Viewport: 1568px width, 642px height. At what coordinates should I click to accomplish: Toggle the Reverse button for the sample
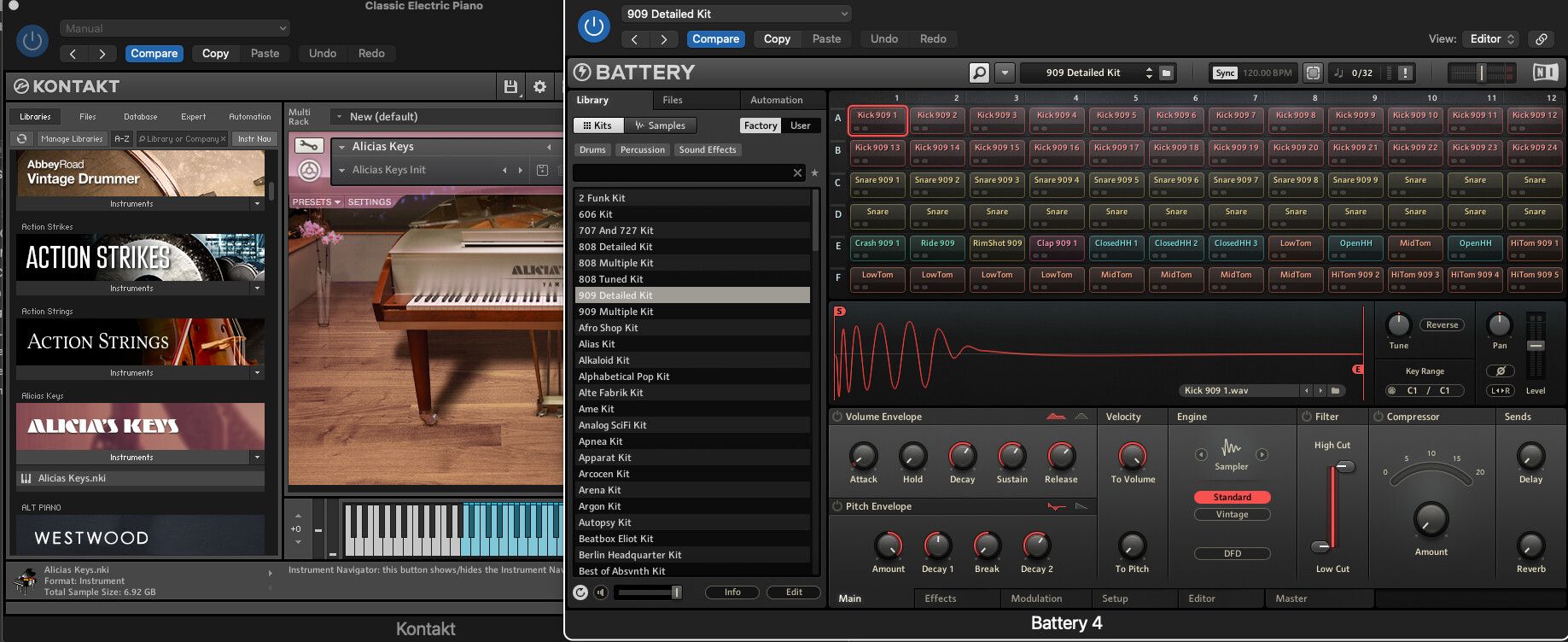point(1442,324)
